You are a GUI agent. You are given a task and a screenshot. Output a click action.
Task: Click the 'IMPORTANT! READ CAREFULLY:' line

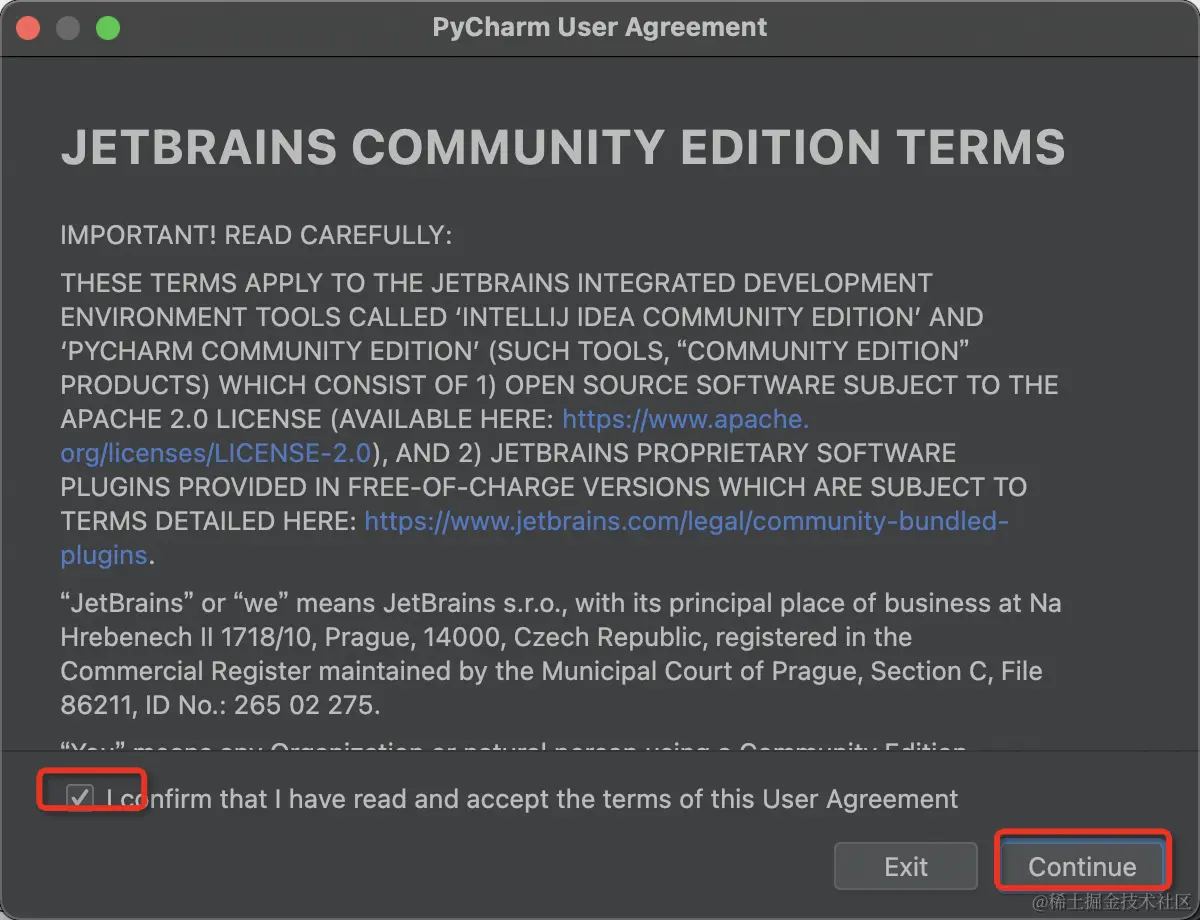(256, 235)
